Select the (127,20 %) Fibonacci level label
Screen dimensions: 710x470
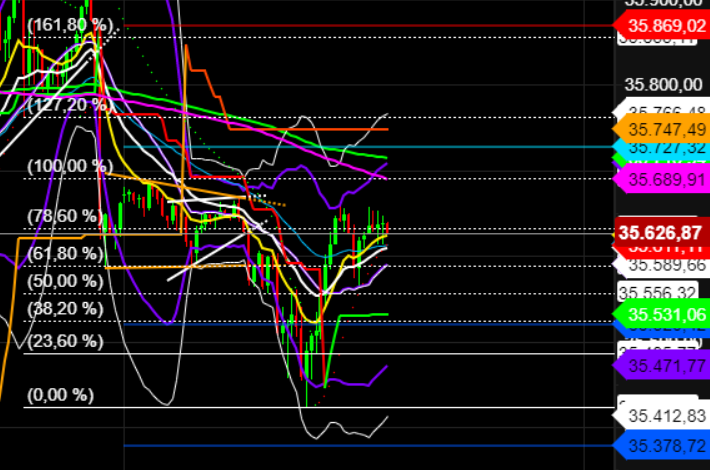[x=70, y=105]
